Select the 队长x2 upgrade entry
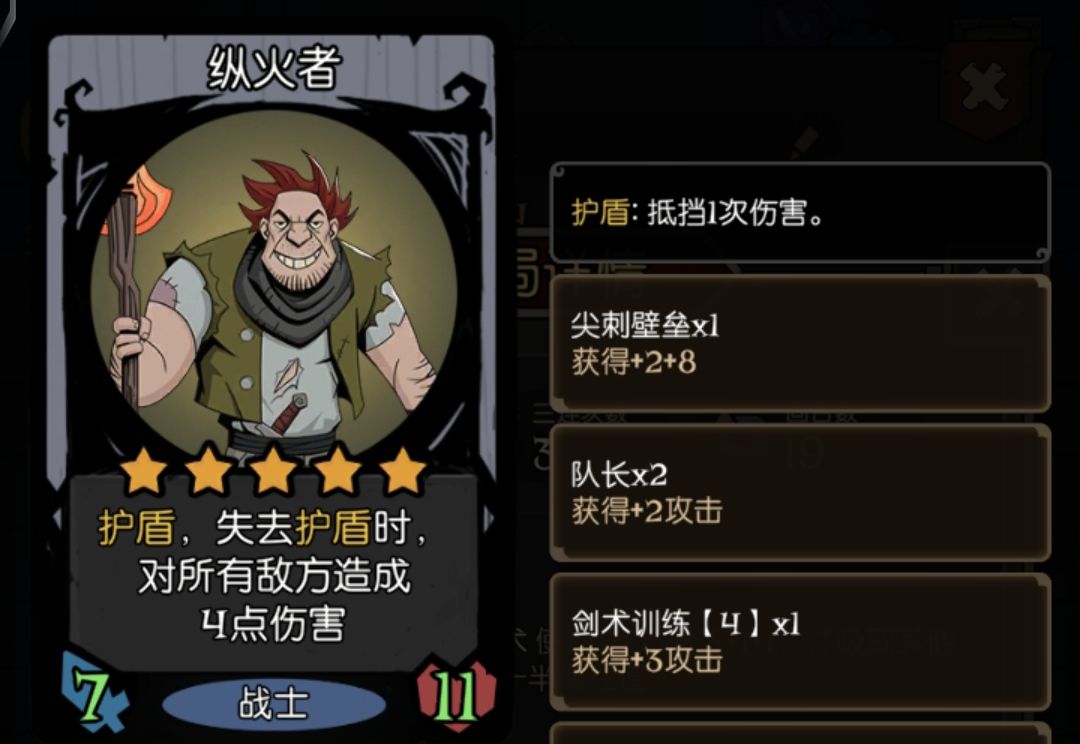 click(x=800, y=493)
